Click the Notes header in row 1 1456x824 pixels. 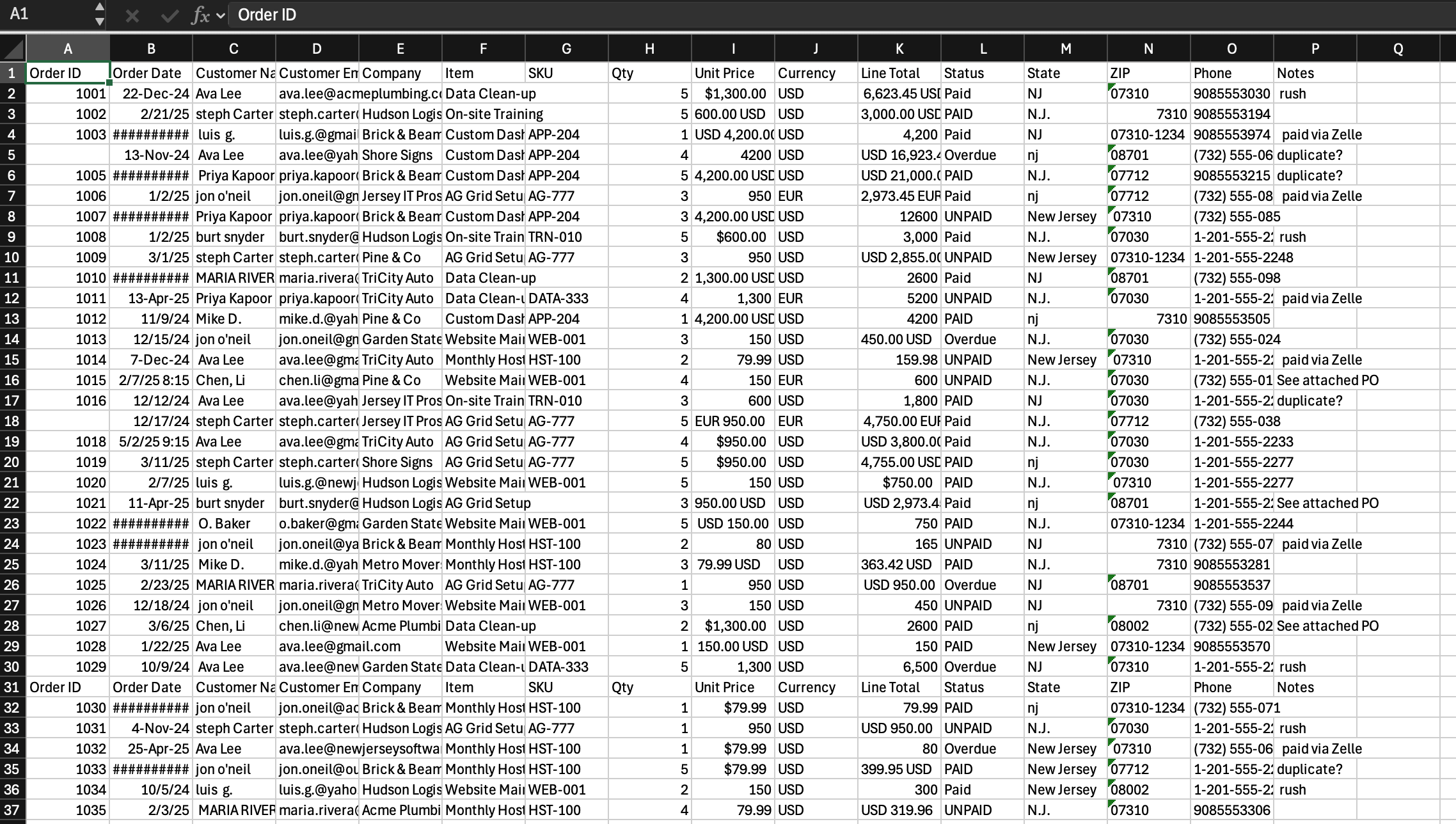point(1315,73)
